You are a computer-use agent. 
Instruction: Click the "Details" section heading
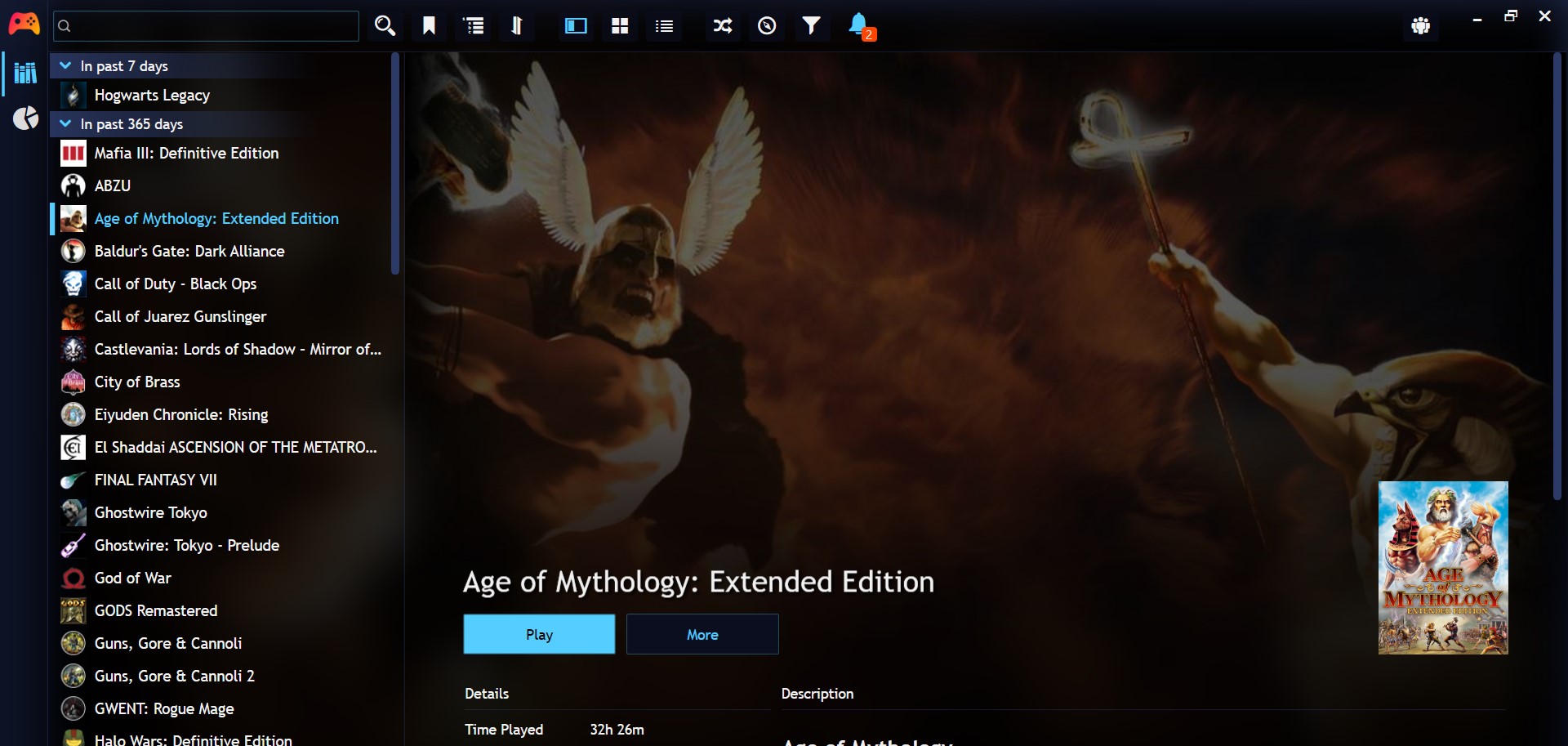tap(487, 694)
